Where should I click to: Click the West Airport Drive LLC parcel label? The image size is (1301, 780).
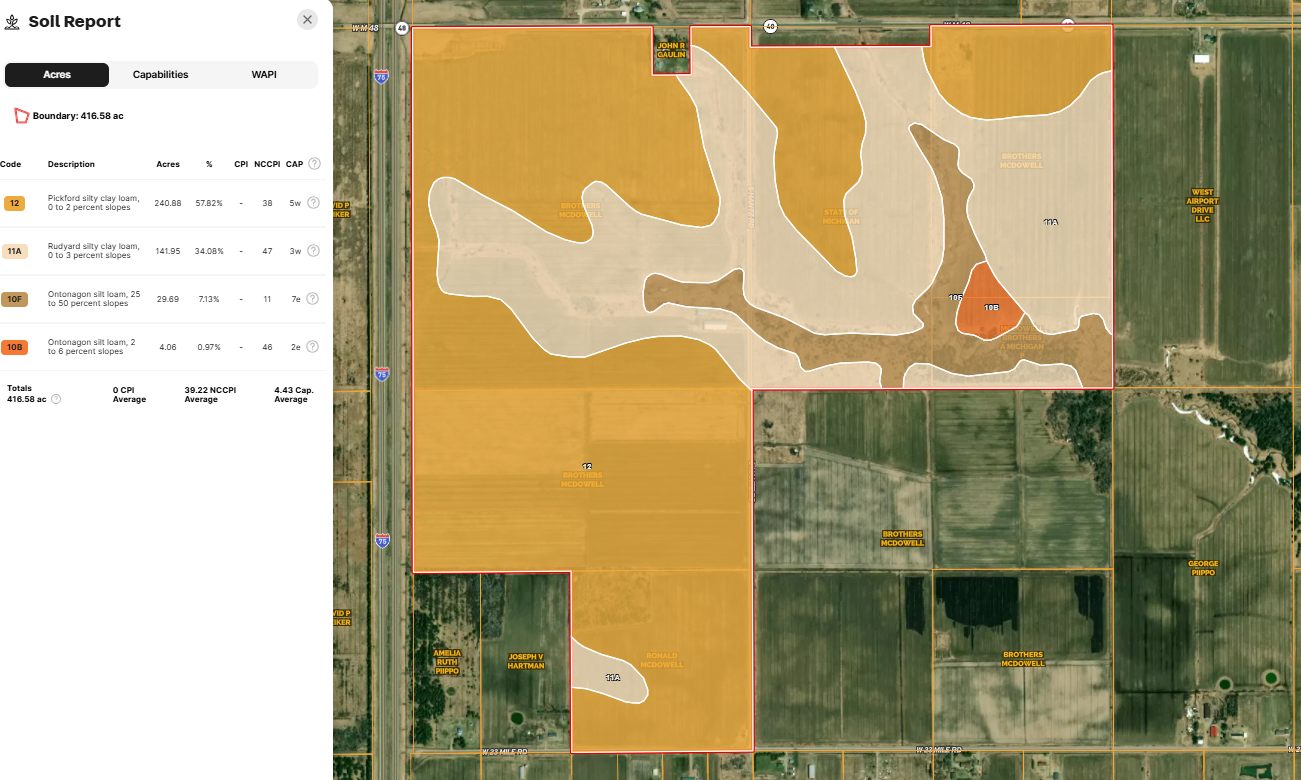click(x=1202, y=205)
